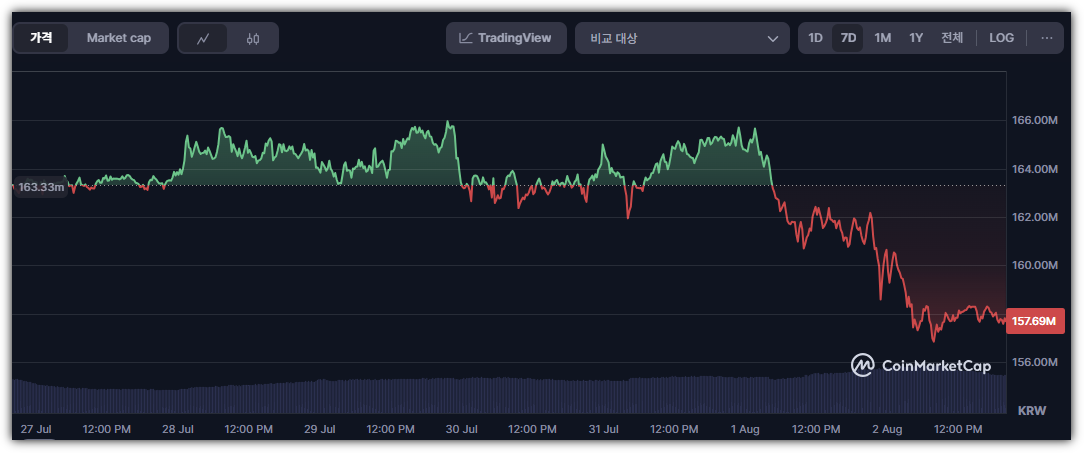Click the 166.00M axis label

pyautogui.click(x=1034, y=120)
